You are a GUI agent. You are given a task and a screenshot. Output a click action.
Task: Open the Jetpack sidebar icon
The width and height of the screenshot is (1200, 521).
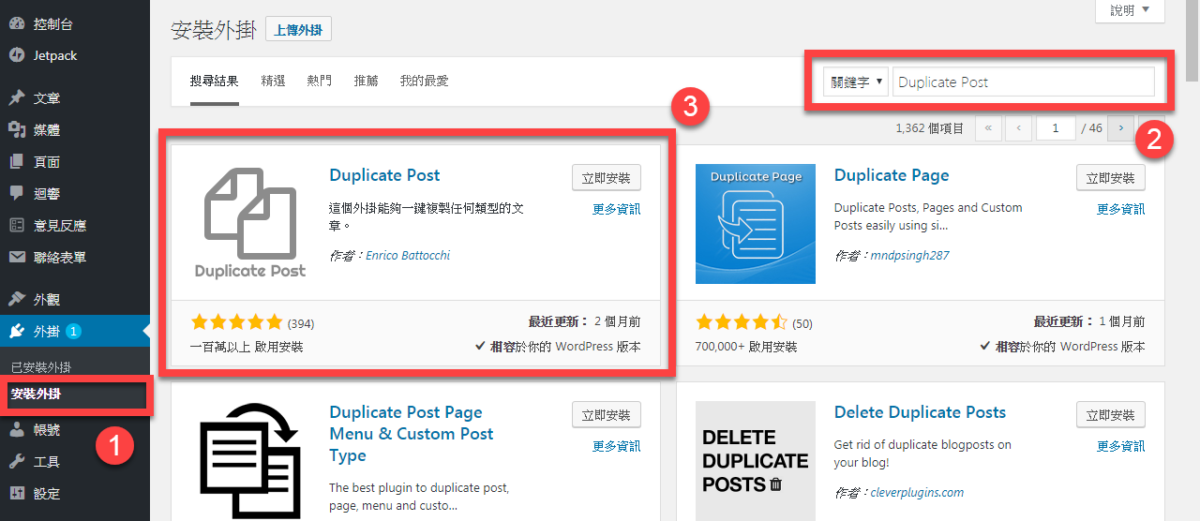point(17,55)
